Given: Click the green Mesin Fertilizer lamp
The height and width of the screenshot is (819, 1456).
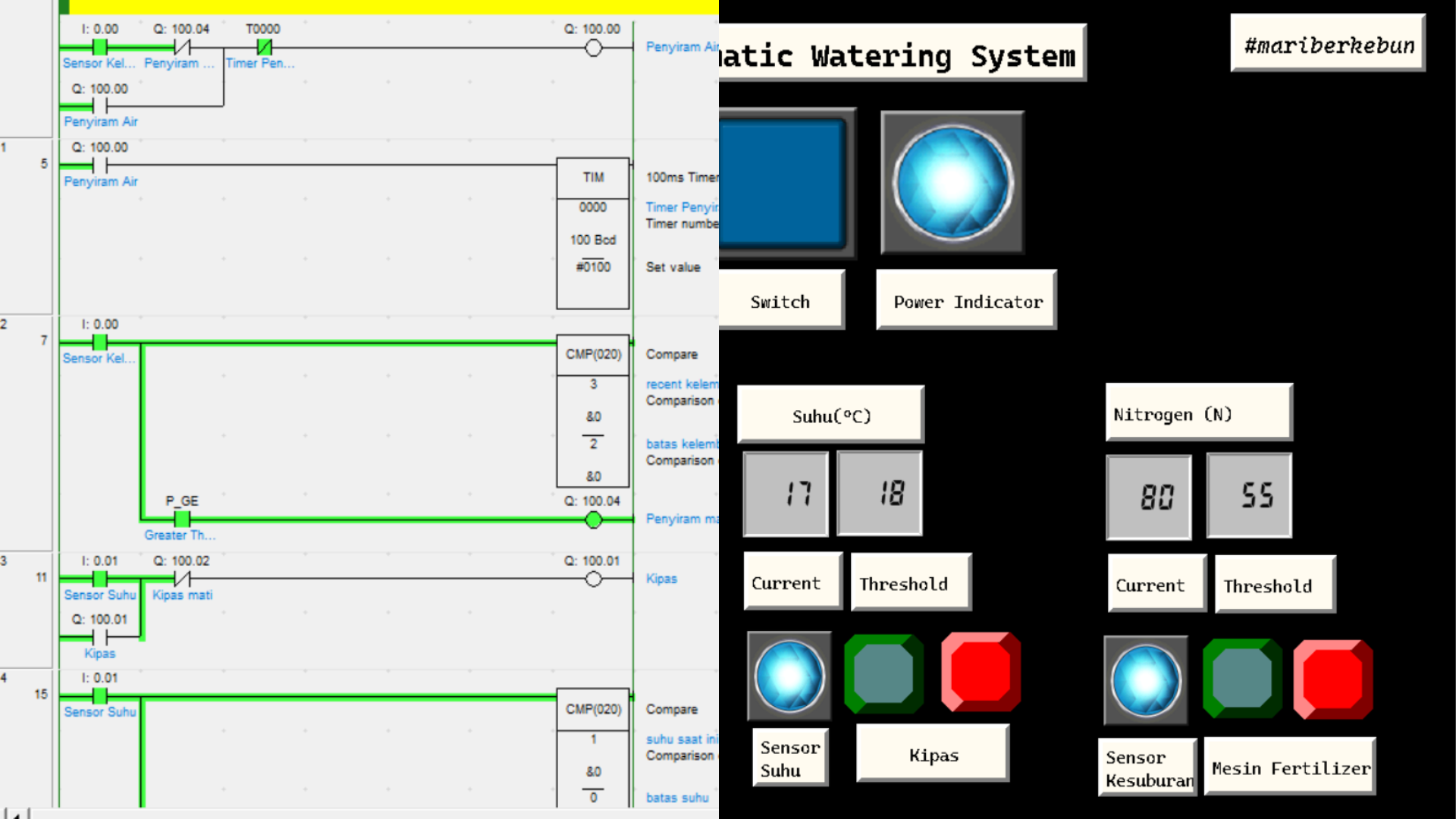Looking at the screenshot, I should point(1241,679).
